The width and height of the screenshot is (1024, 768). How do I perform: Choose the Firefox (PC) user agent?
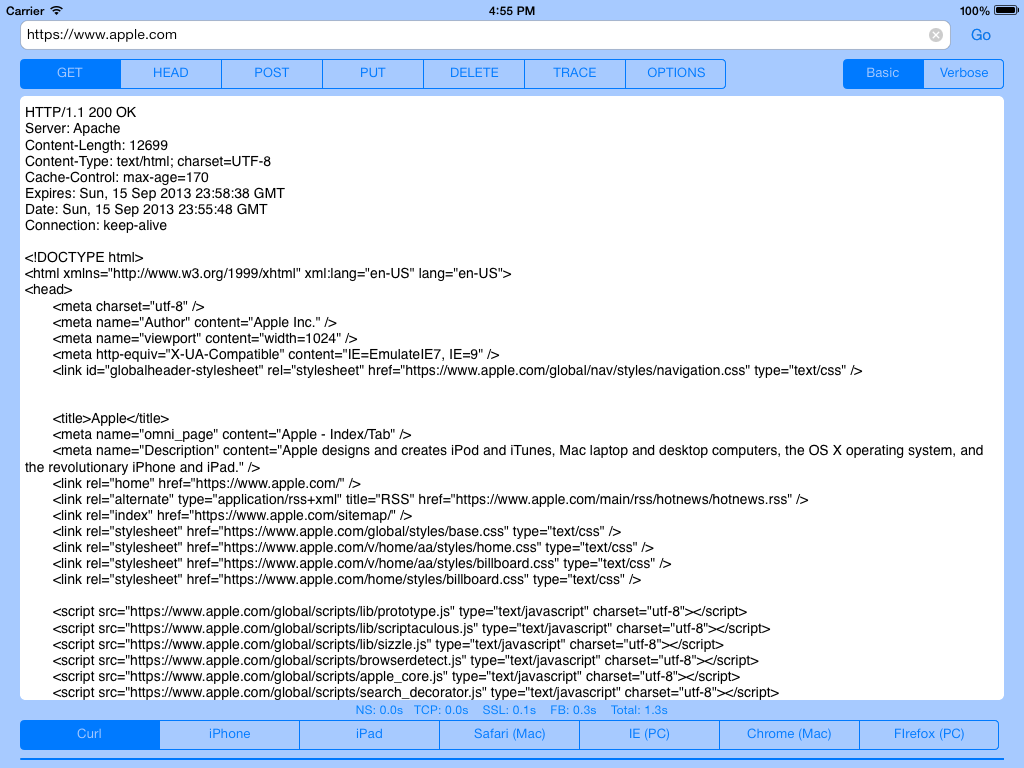point(929,734)
